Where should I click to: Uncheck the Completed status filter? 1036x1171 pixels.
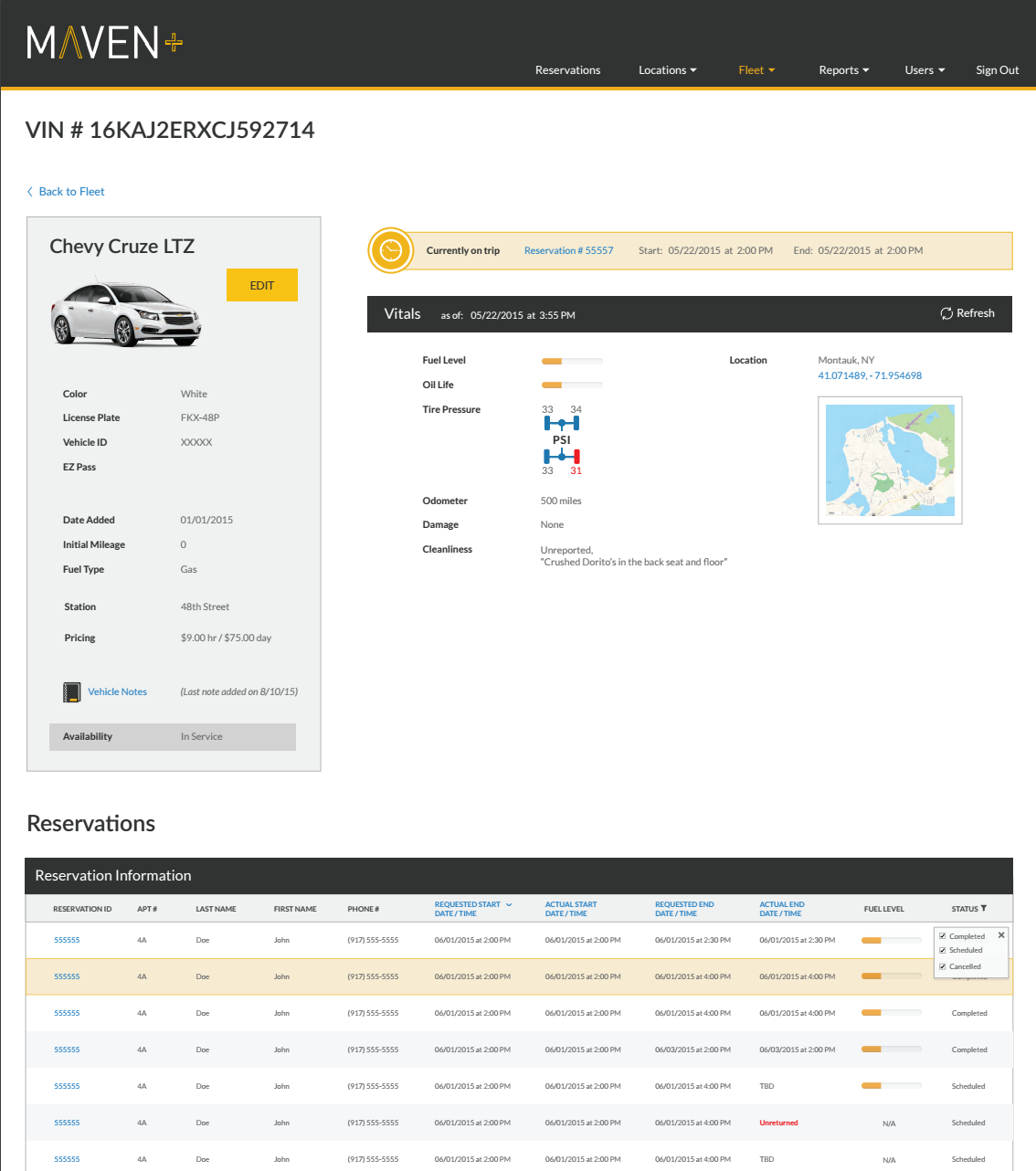(943, 936)
